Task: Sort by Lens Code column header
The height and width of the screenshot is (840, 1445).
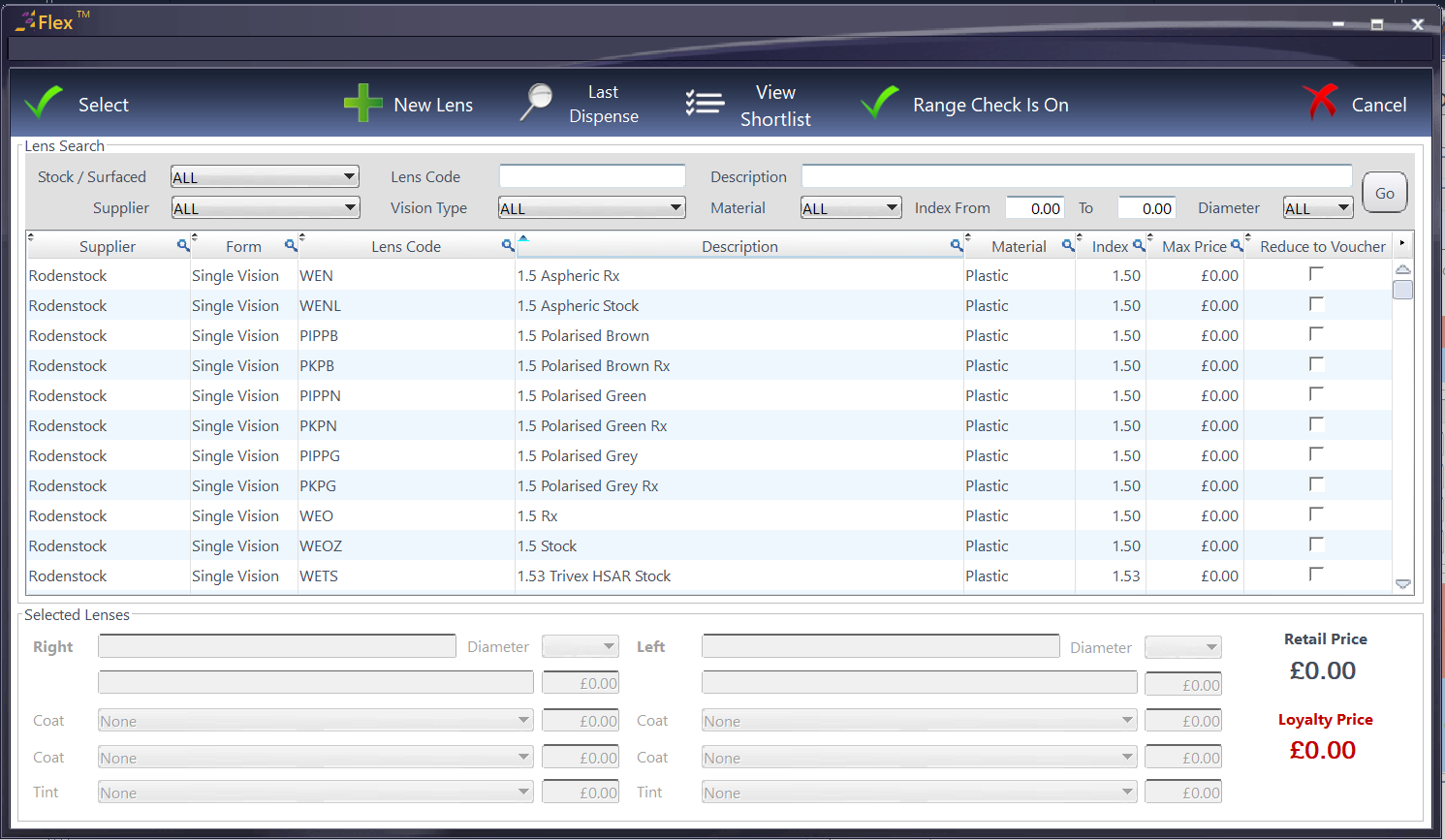Action: (x=406, y=246)
